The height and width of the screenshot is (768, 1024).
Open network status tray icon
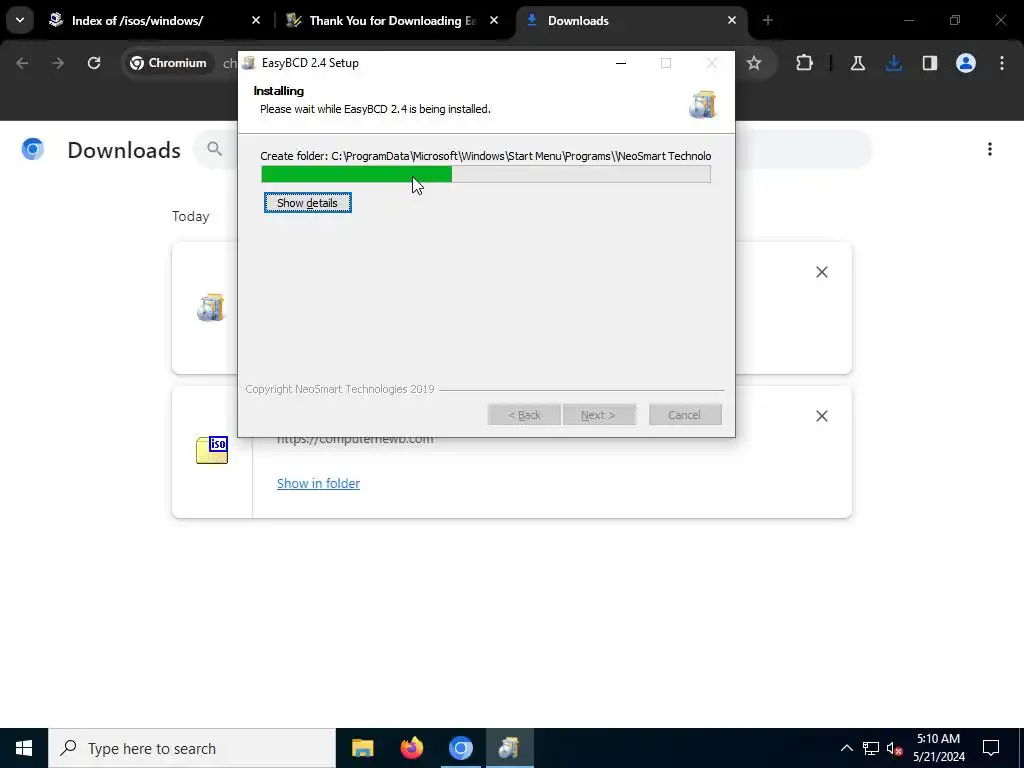(x=871, y=748)
